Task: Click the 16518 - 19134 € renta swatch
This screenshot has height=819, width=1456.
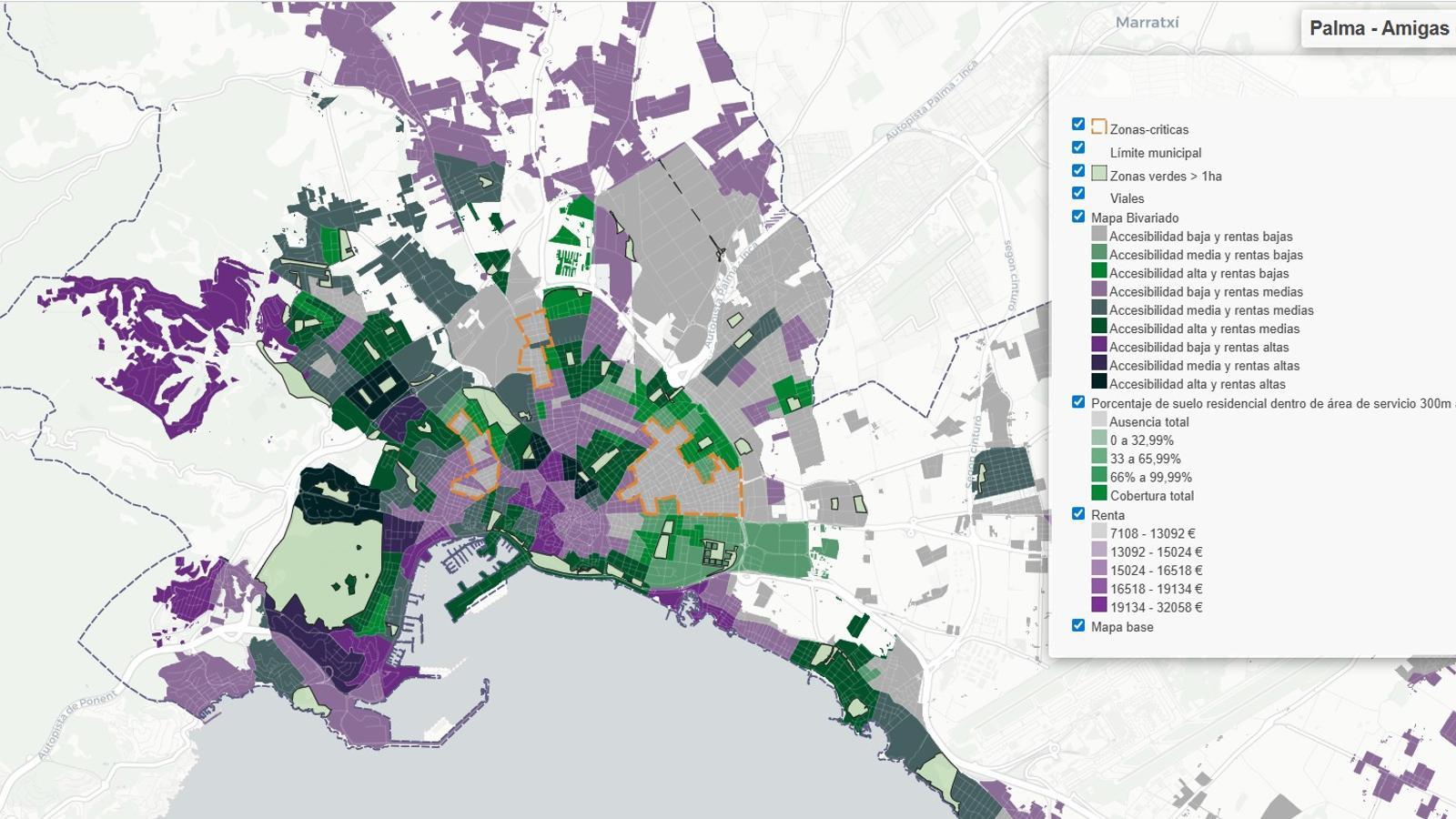Action: point(1099,588)
